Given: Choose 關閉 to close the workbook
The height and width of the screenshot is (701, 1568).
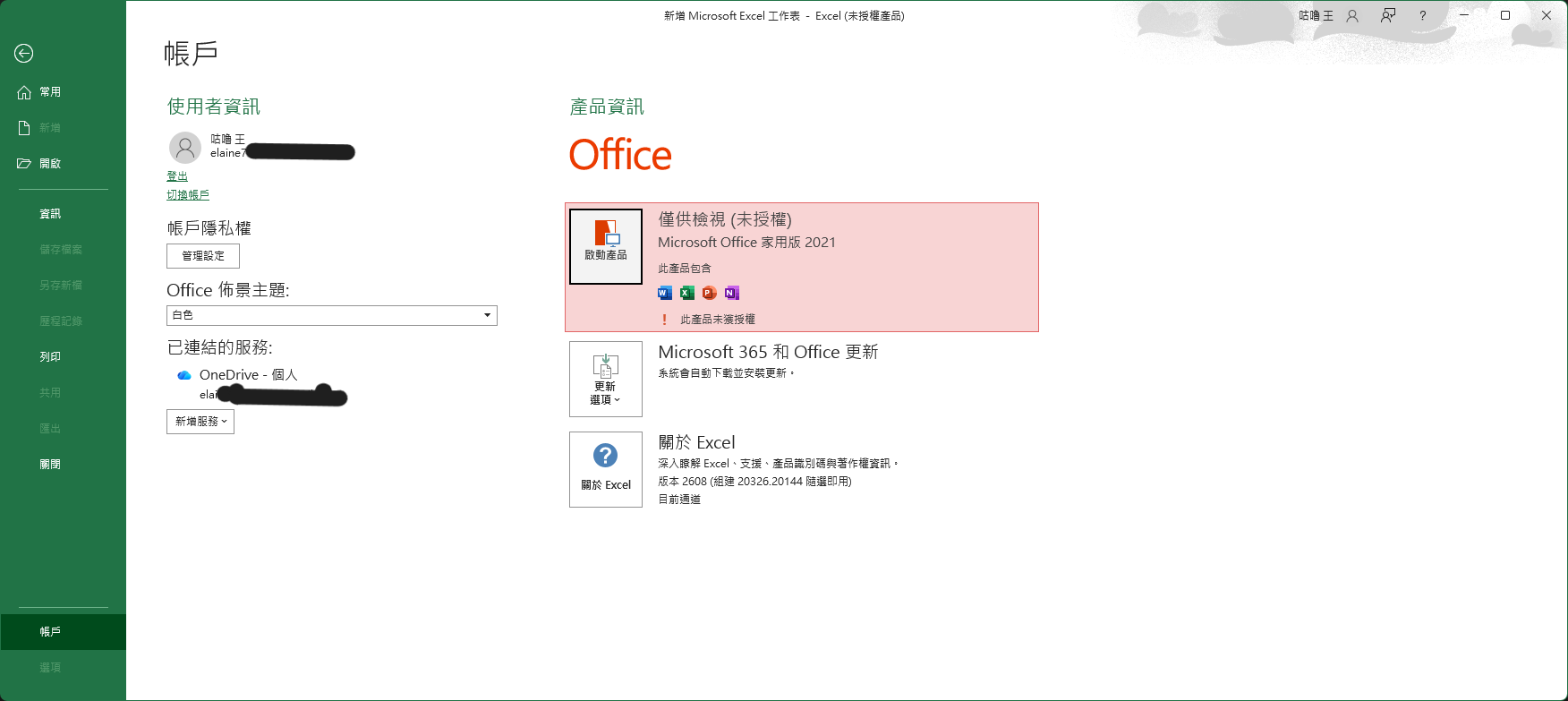Looking at the screenshot, I should 63,465.
